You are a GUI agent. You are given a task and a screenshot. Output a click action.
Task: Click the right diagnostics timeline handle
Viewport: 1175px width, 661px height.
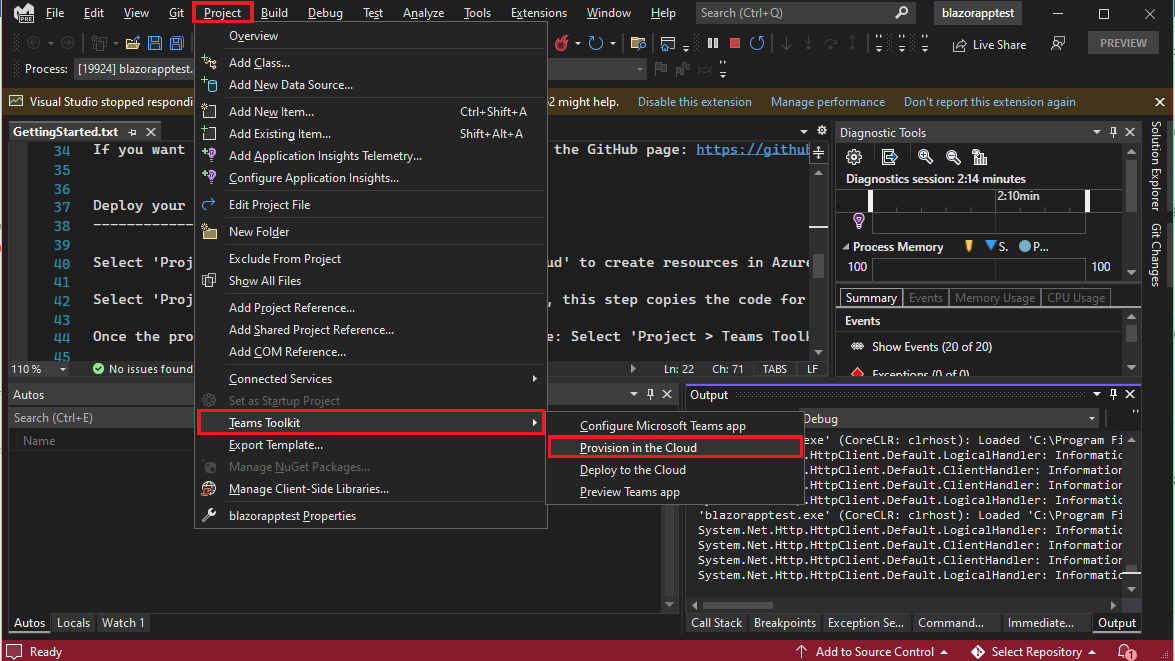pos(1087,201)
